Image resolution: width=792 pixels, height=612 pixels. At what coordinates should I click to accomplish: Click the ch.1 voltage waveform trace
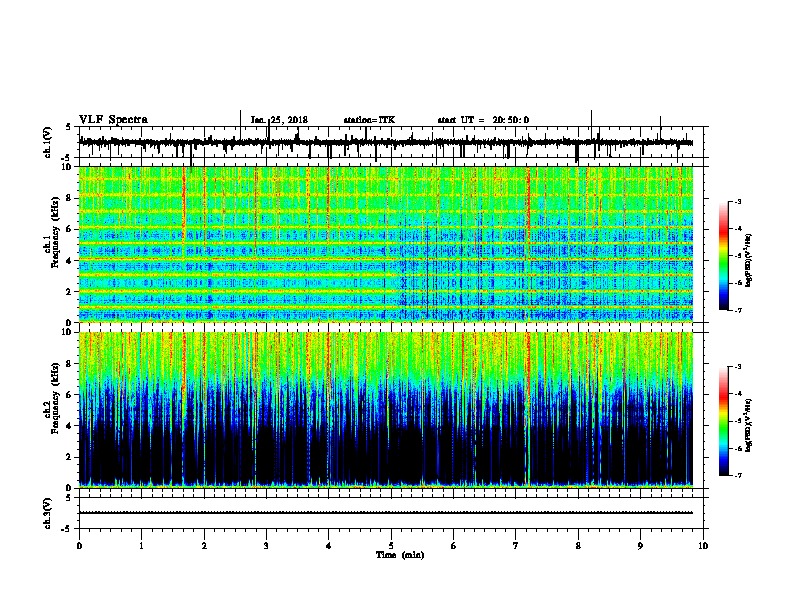[386, 142]
